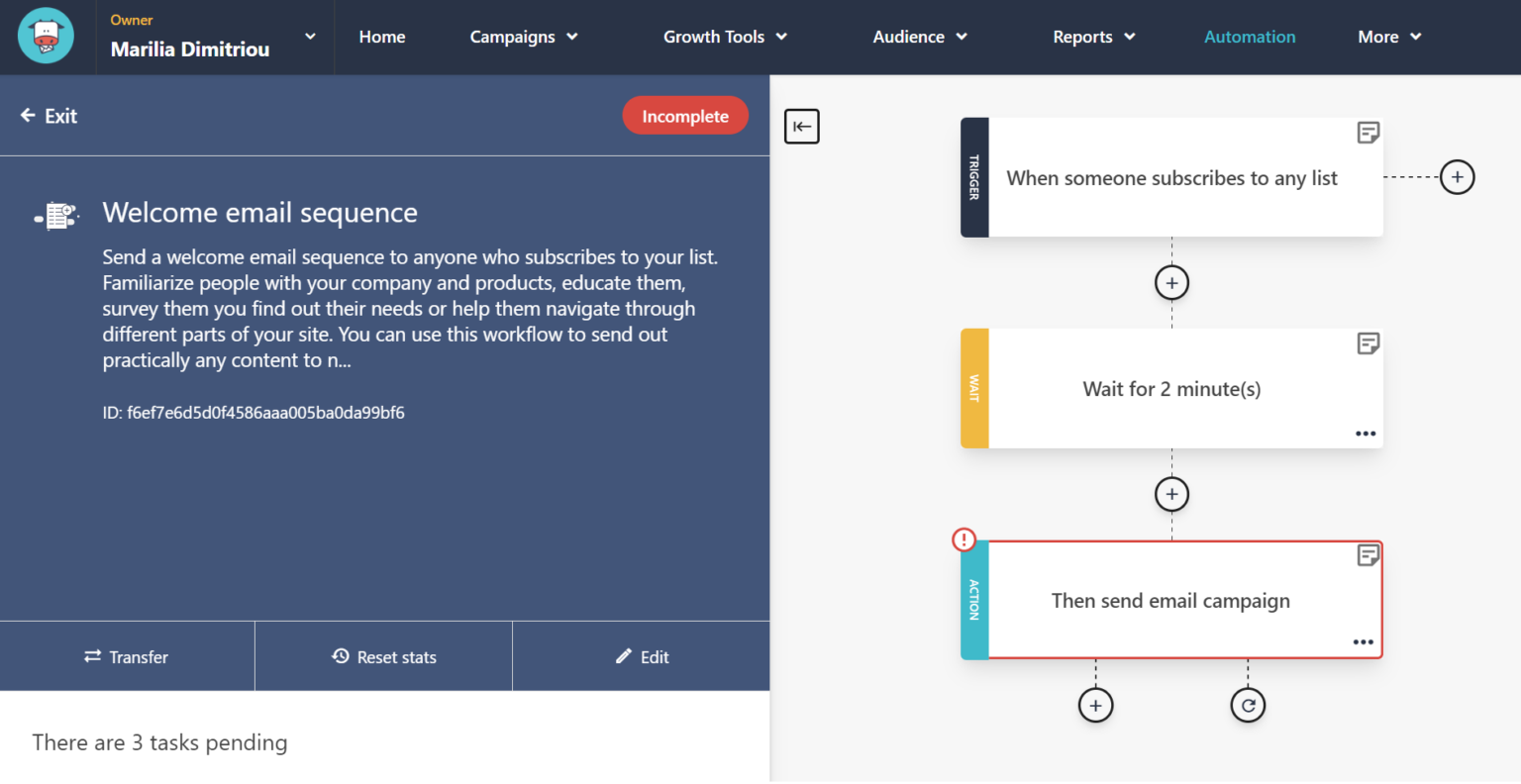Collapse the left panel using the arrow icon
This screenshot has width=1521, height=784.
pos(801,126)
